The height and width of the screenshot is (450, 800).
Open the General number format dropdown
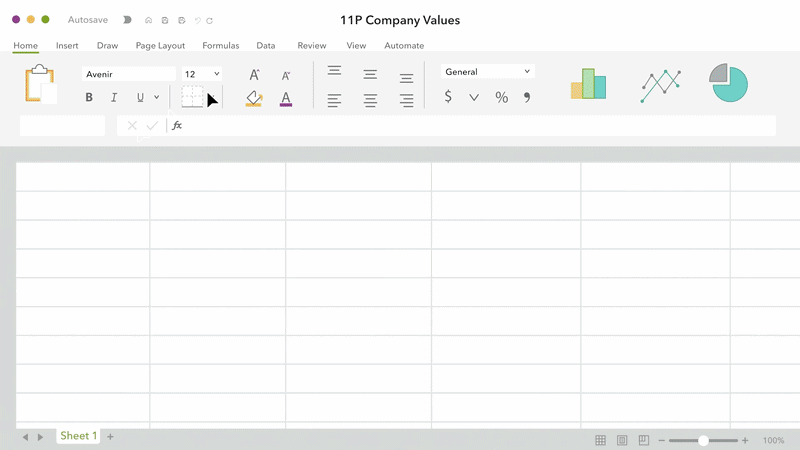[487, 71]
